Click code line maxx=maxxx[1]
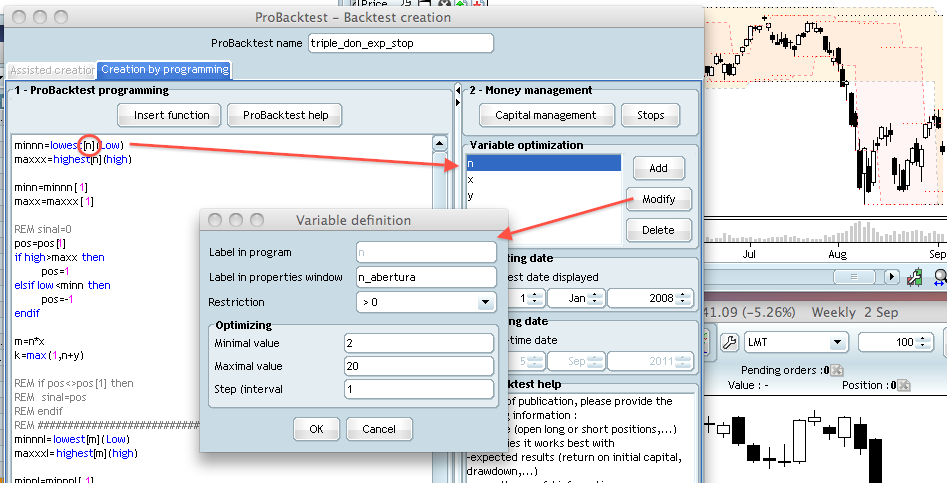Image resolution: width=947 pixels, height=483 pixels. tap(54, 201)
